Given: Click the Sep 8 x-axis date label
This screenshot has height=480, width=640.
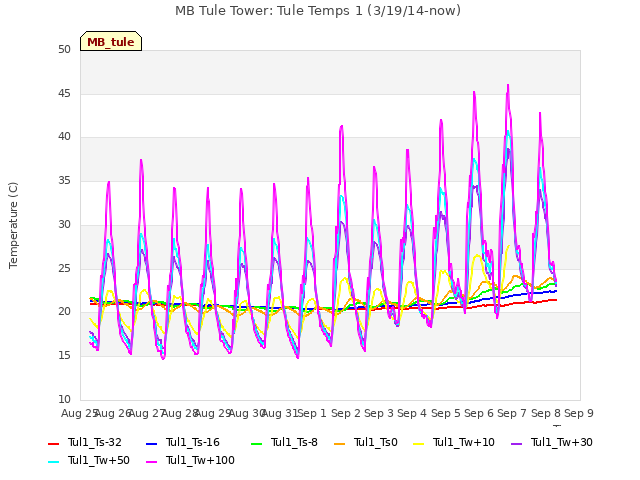Looking at the screenshot, I should tap(546, 413).
